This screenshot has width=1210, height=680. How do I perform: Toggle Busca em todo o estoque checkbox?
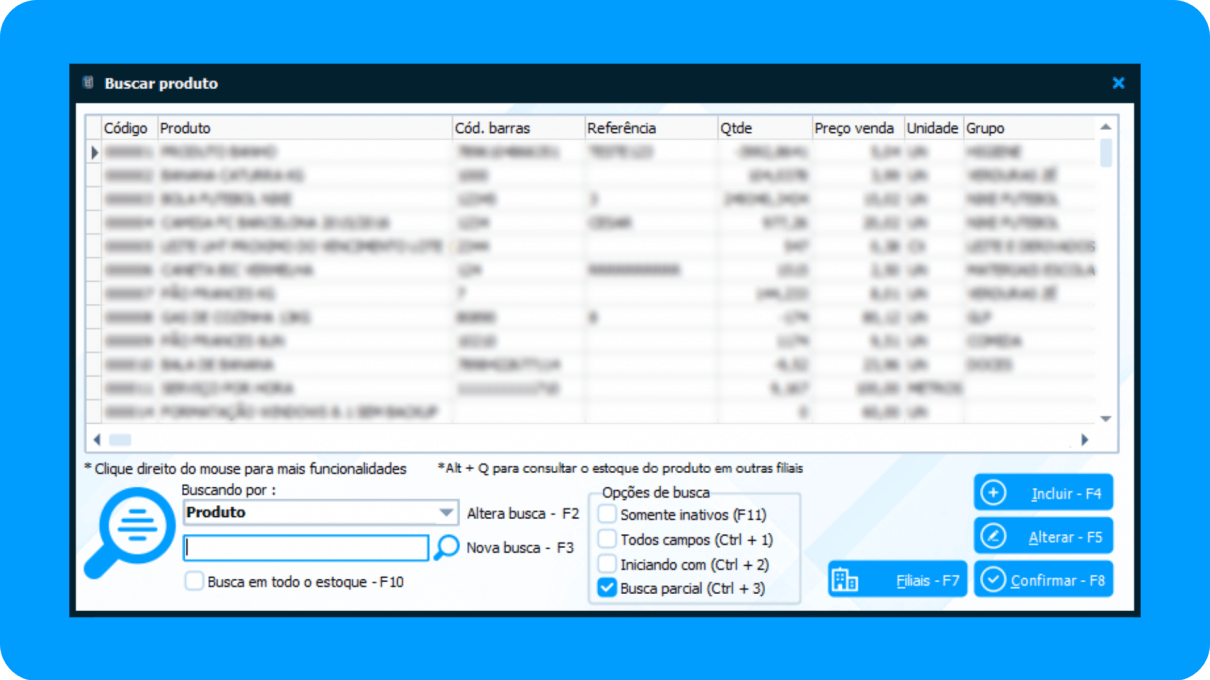pyautogui.click(x=194, y=581)
